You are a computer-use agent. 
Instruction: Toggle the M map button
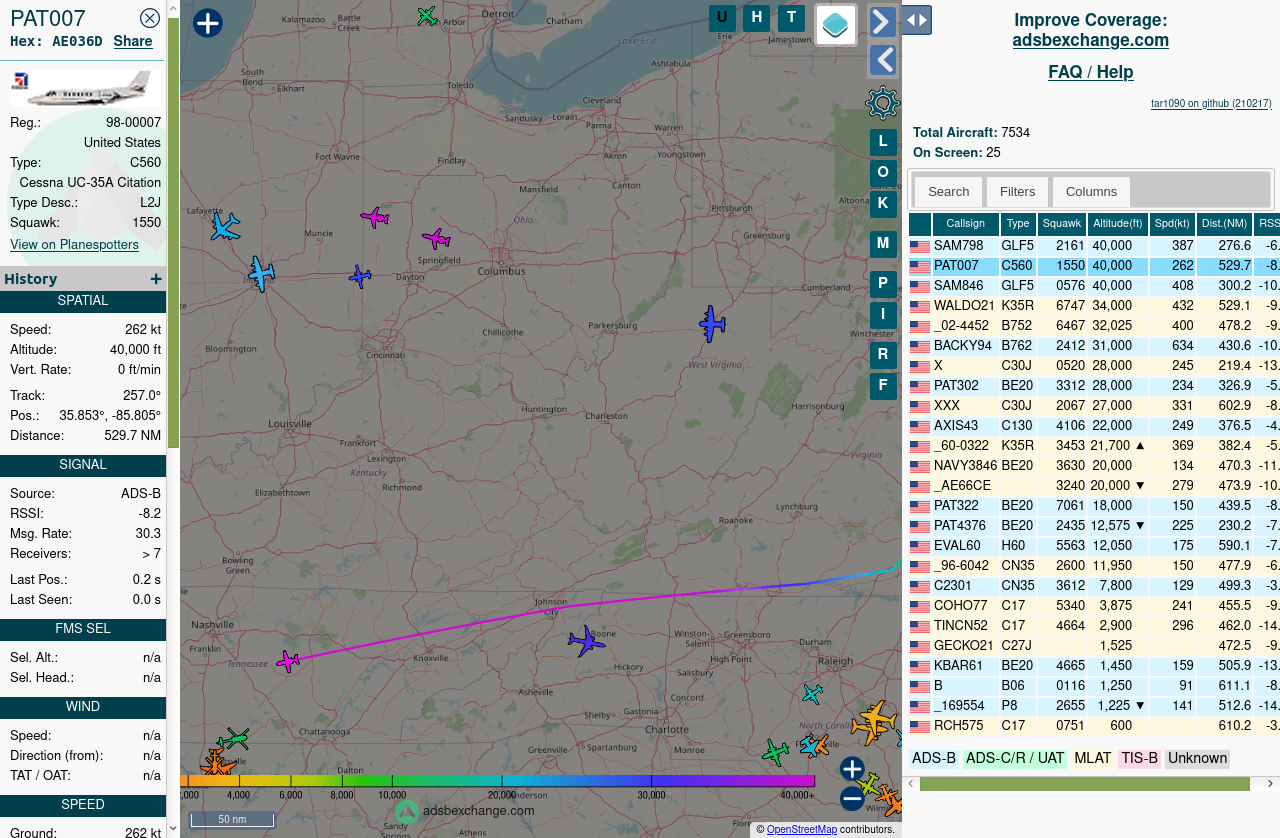click(x=883, y=244)
